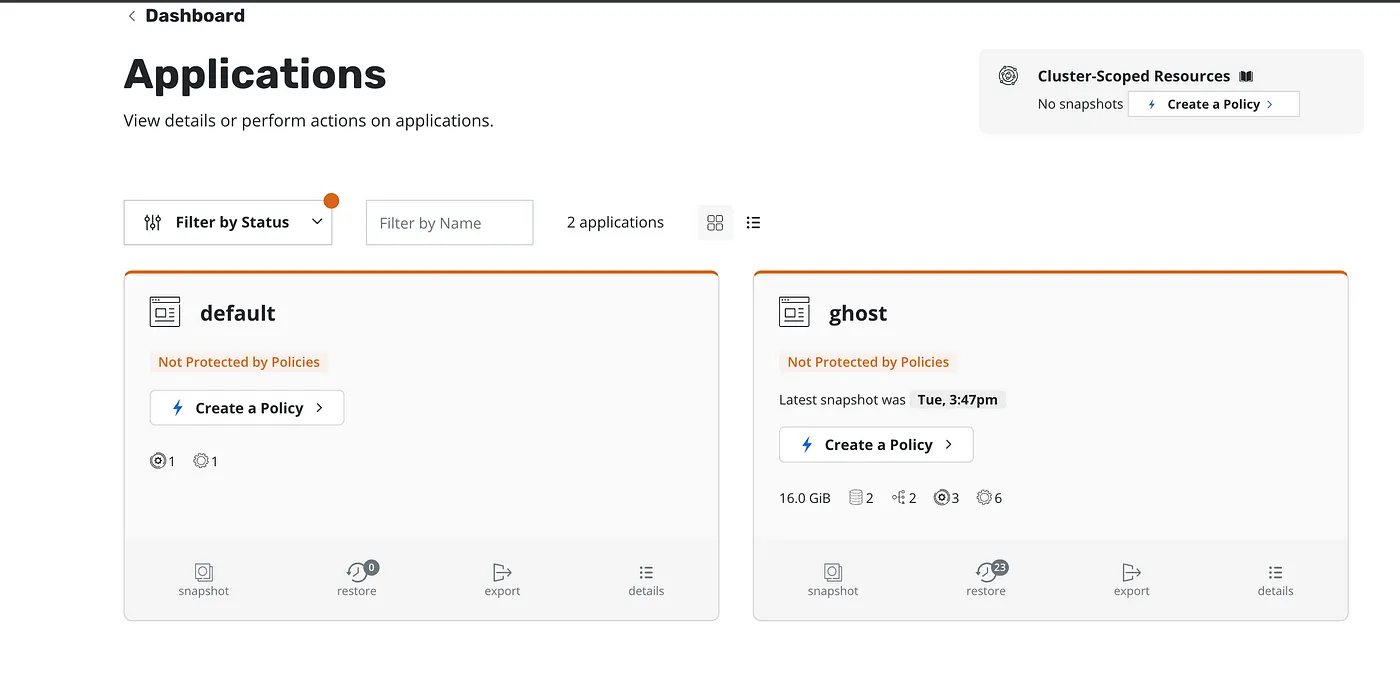Open details of ghost application
Image resolution: width=1400 pixels, height=699 pixels.
click(x=1275, y=573)
